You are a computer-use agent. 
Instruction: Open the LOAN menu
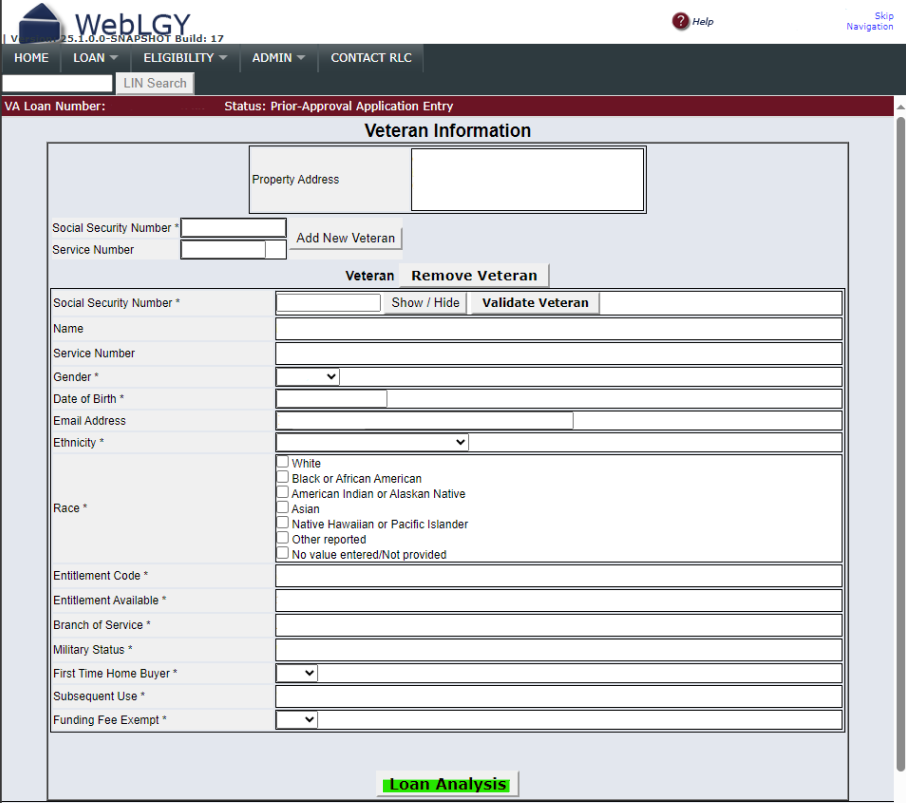pos(95,58)
